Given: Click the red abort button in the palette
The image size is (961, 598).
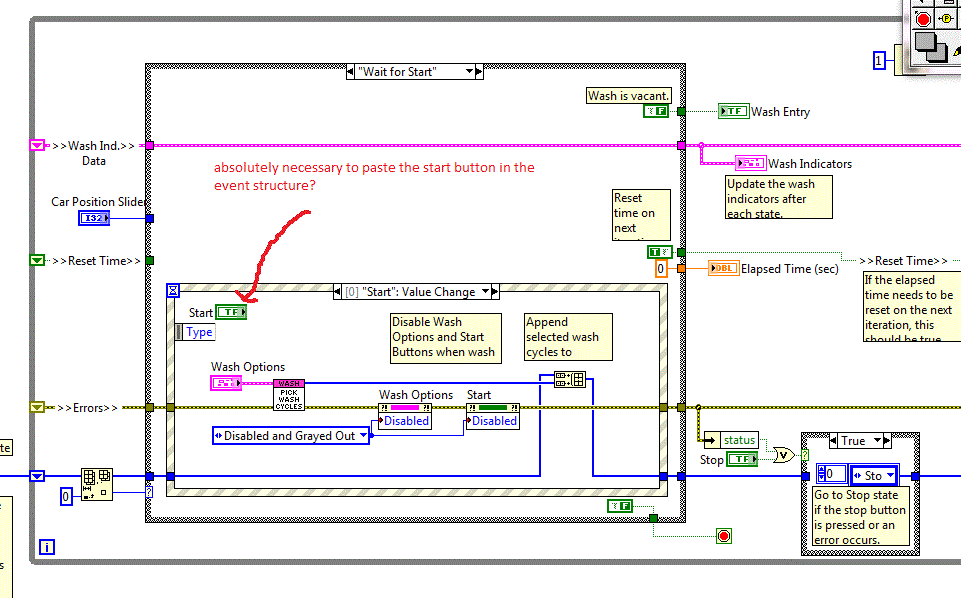Looking at the screenshot, I should coord(923,20).
